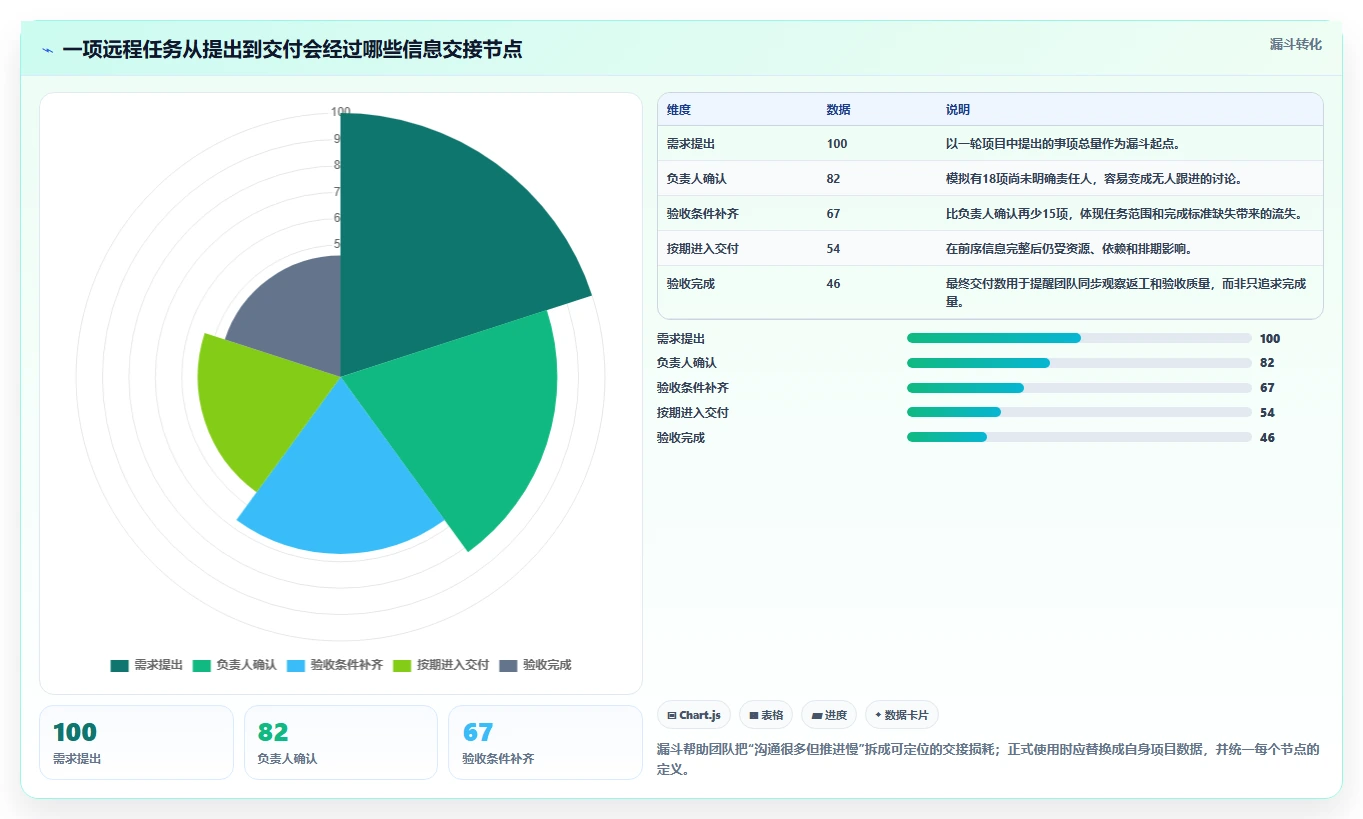Toggle the 验收完成 legend color box
Viewport: 1363px width, 819px height.
coord(509,665)
